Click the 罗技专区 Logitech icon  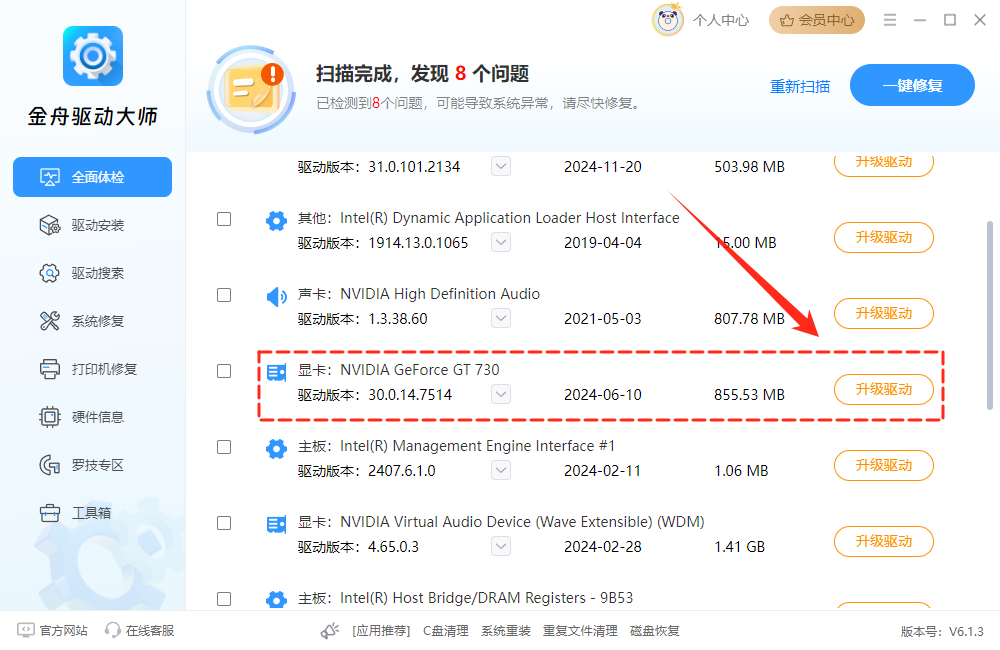click(x=50, y=465)
